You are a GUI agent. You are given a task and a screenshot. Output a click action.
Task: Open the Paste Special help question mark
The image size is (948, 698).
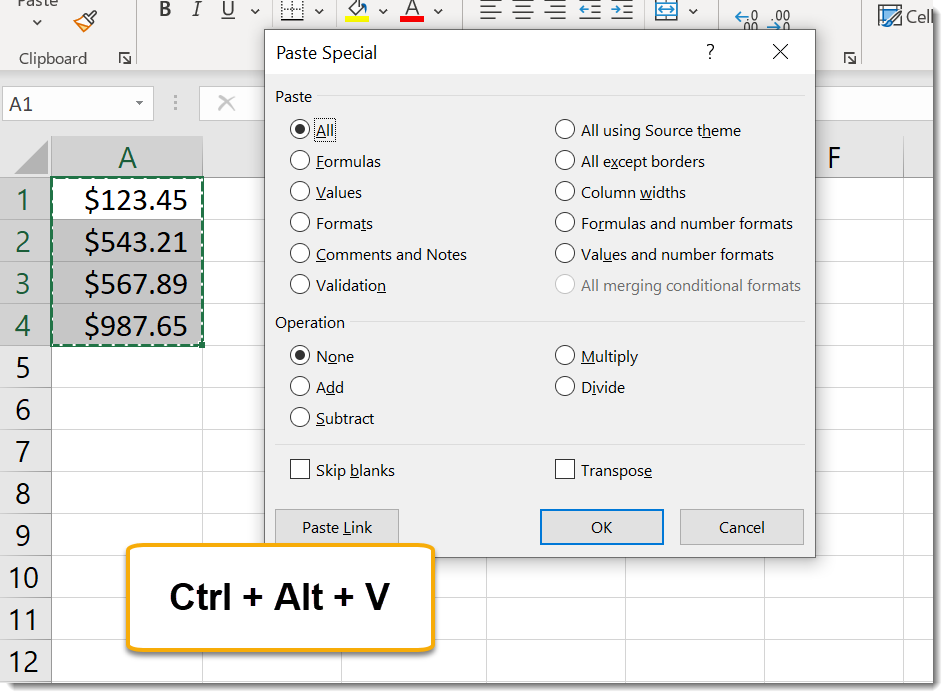pos(710,53)
